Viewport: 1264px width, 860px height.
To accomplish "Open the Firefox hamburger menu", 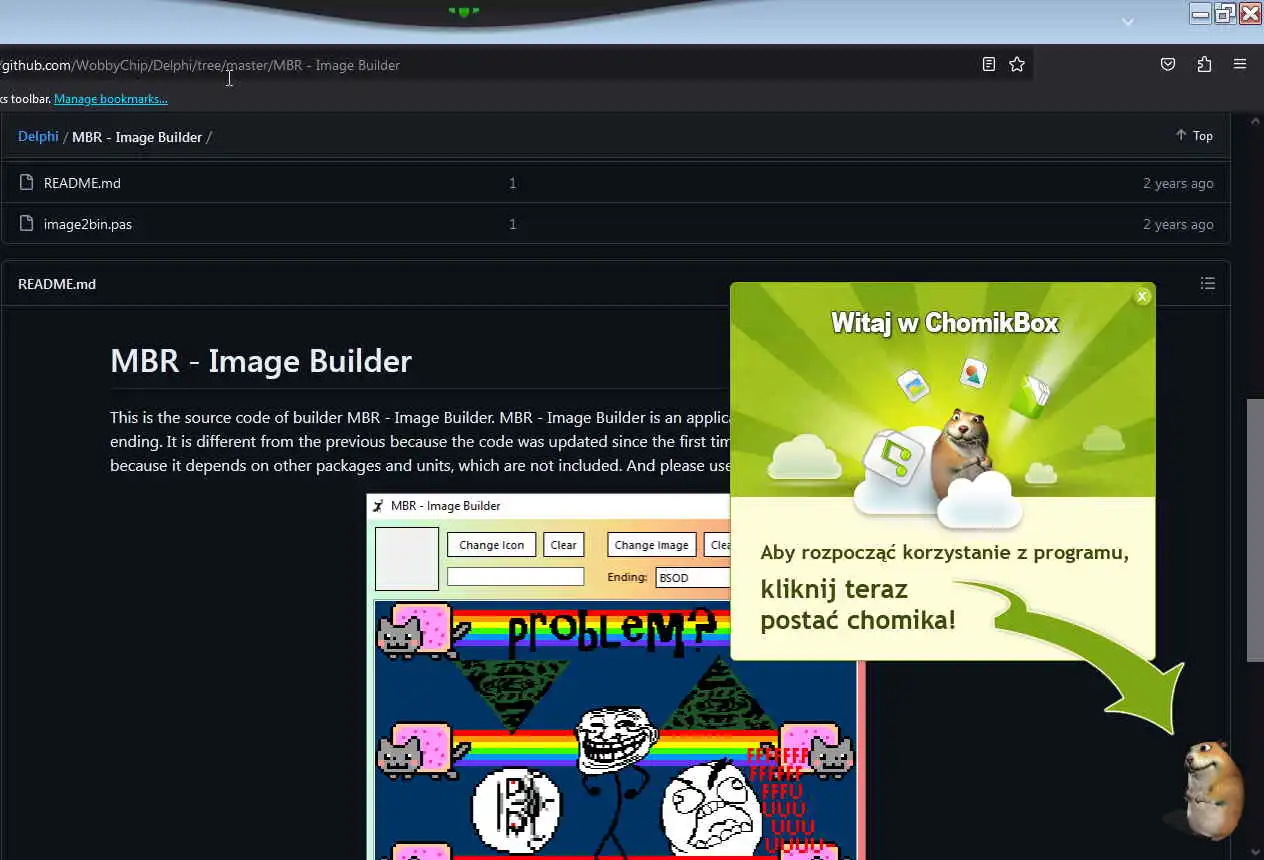I will pyautogui.click(x=1240, y=64).
